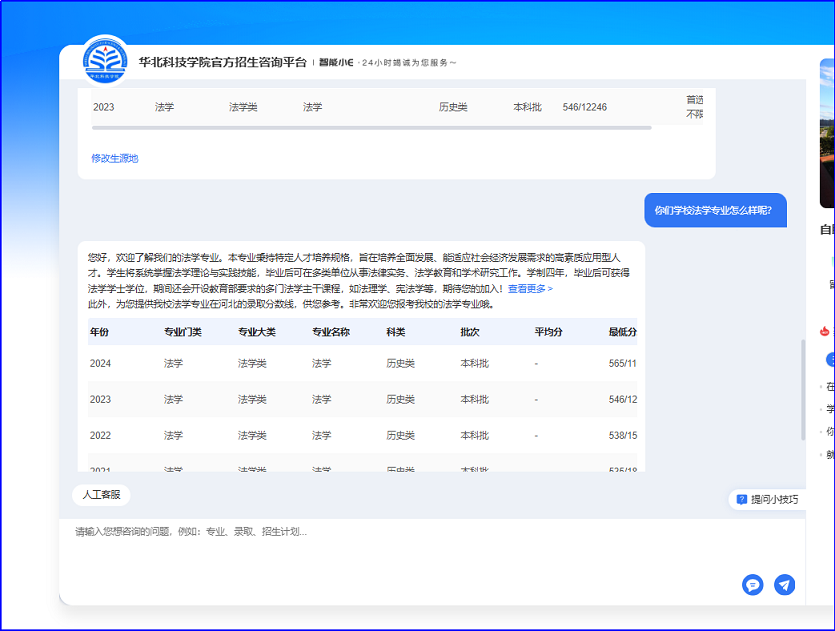Click the blue paper-plane send icon

click(x=785, y=585)
